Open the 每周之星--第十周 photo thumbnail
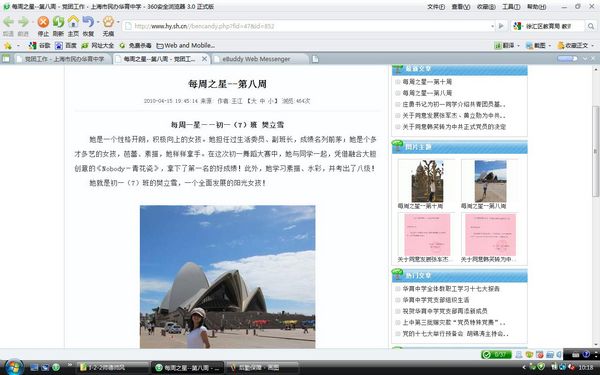Image resolution: width=600 pixels, height=375 pixels. point(427,181)
